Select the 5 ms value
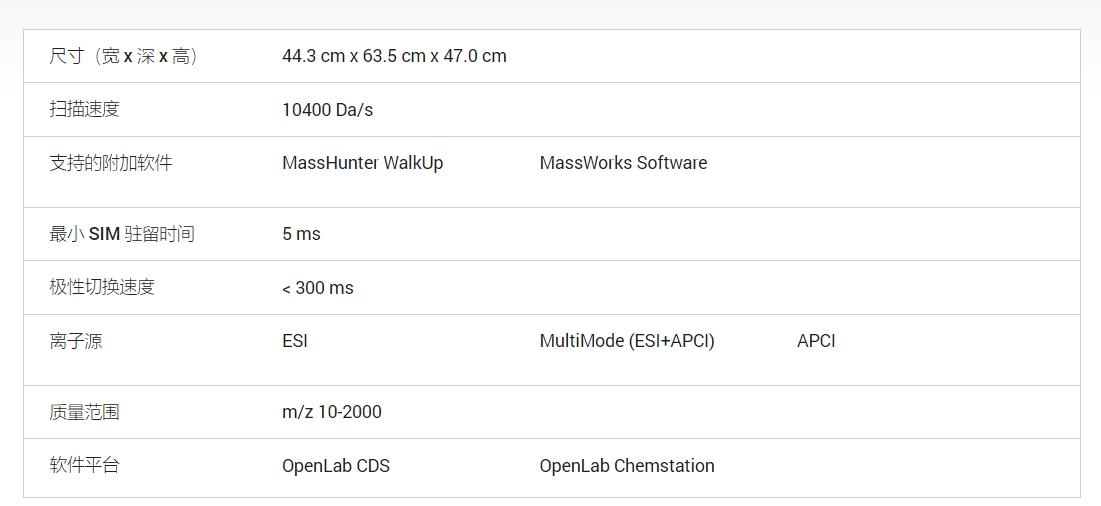 click(301, 234)
